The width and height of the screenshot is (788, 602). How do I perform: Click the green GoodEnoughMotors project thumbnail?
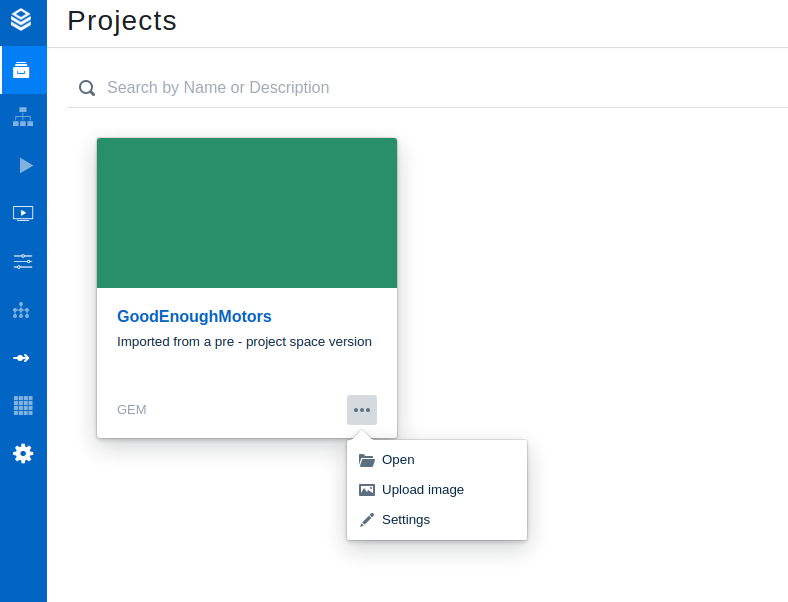246,213
